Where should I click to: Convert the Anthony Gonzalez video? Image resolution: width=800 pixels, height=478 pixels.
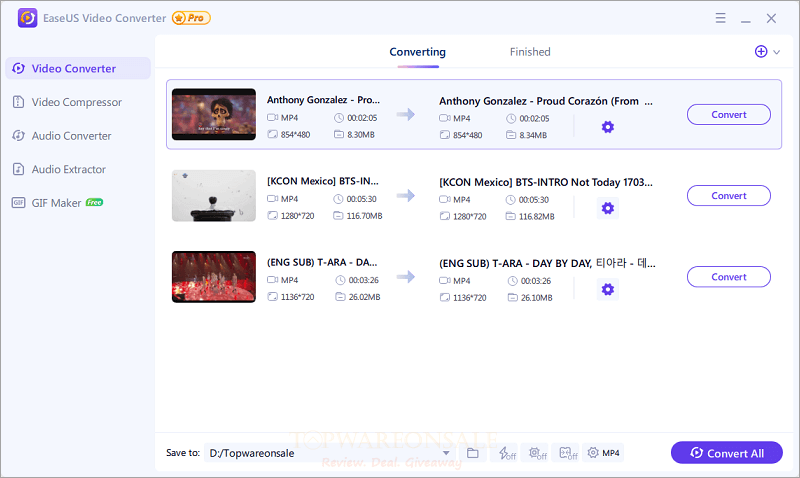click(x=729, y=115)
